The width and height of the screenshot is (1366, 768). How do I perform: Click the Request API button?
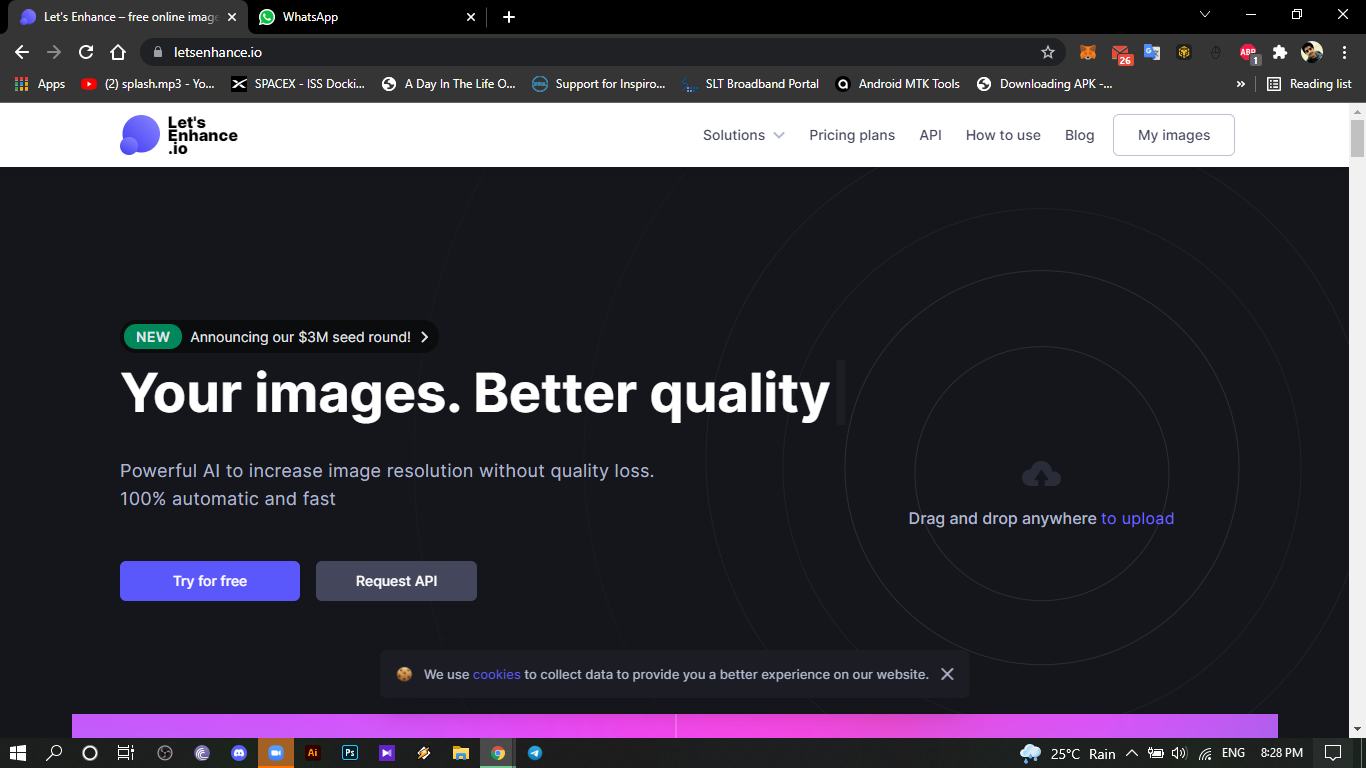tap(396, 581)
